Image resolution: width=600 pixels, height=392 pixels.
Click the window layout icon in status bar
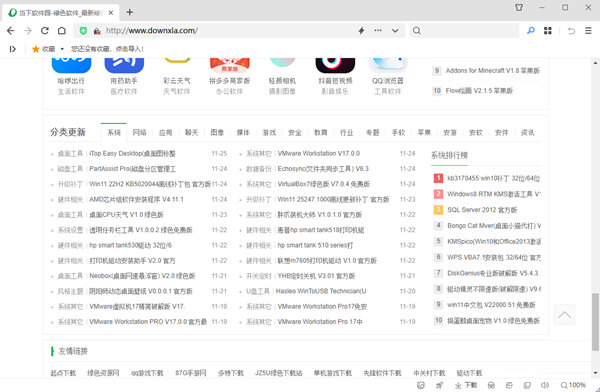(527, 385)
